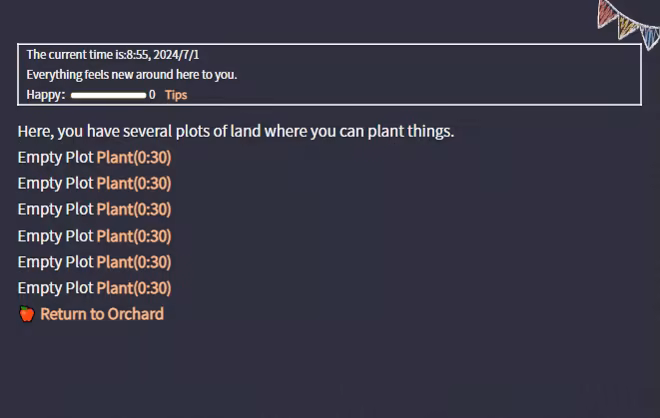Click the Happy value number 0
The height and width of the screenshot is (418, 660).
pos(152,95)
